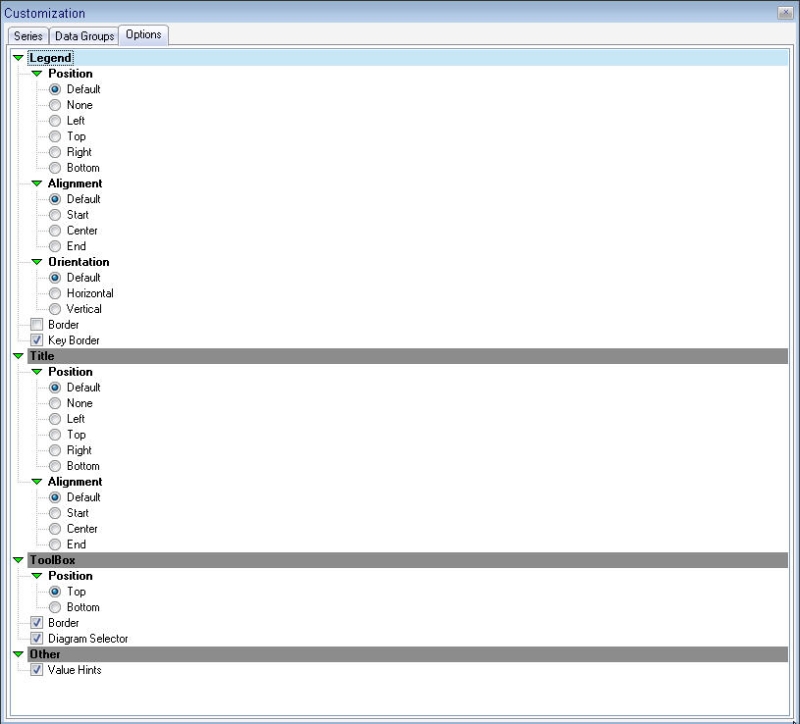
Task: Open the Data Groups tab
Action: 84,36
